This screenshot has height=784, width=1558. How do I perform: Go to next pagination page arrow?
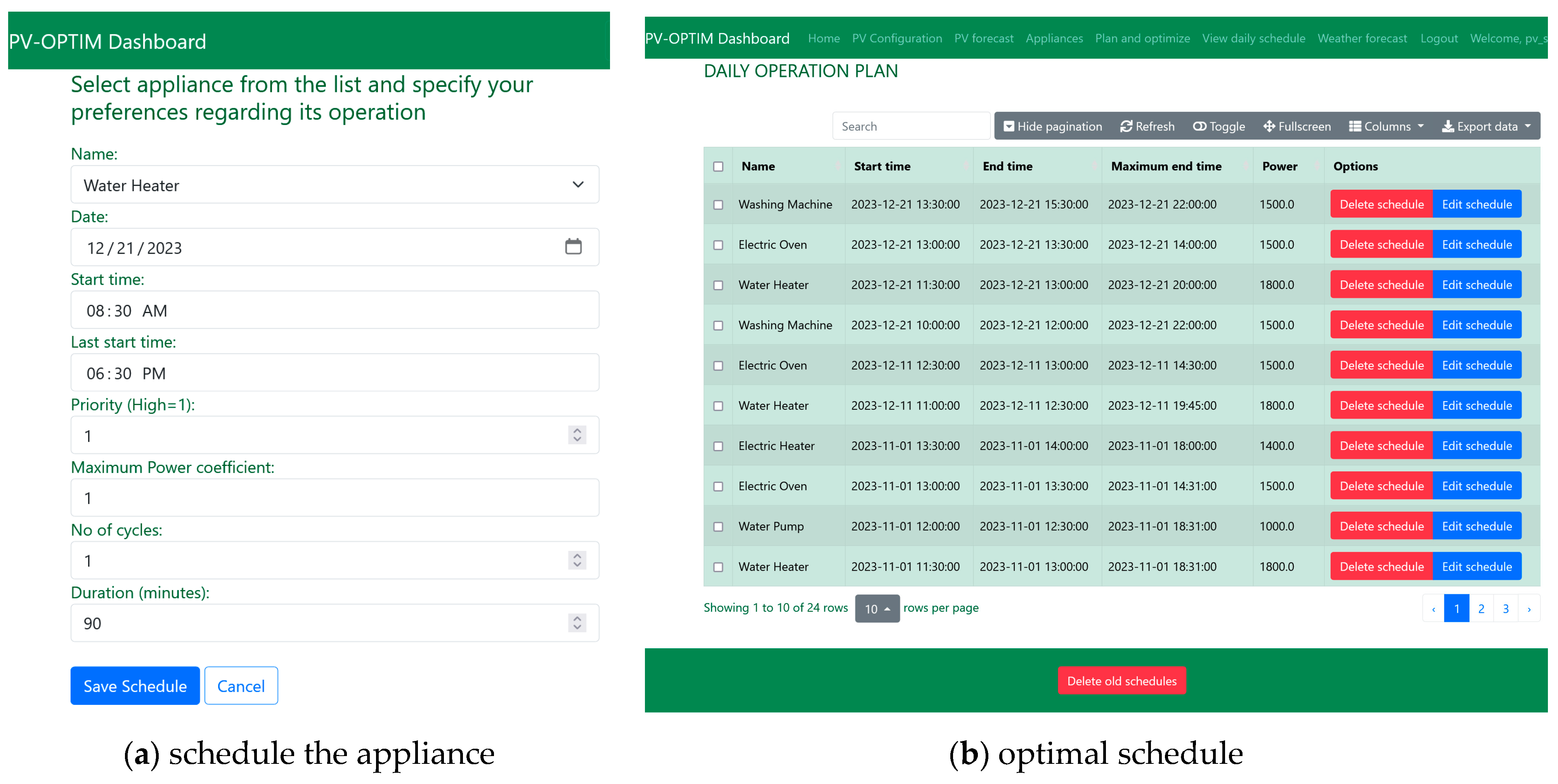click(x=1529, y=609)
